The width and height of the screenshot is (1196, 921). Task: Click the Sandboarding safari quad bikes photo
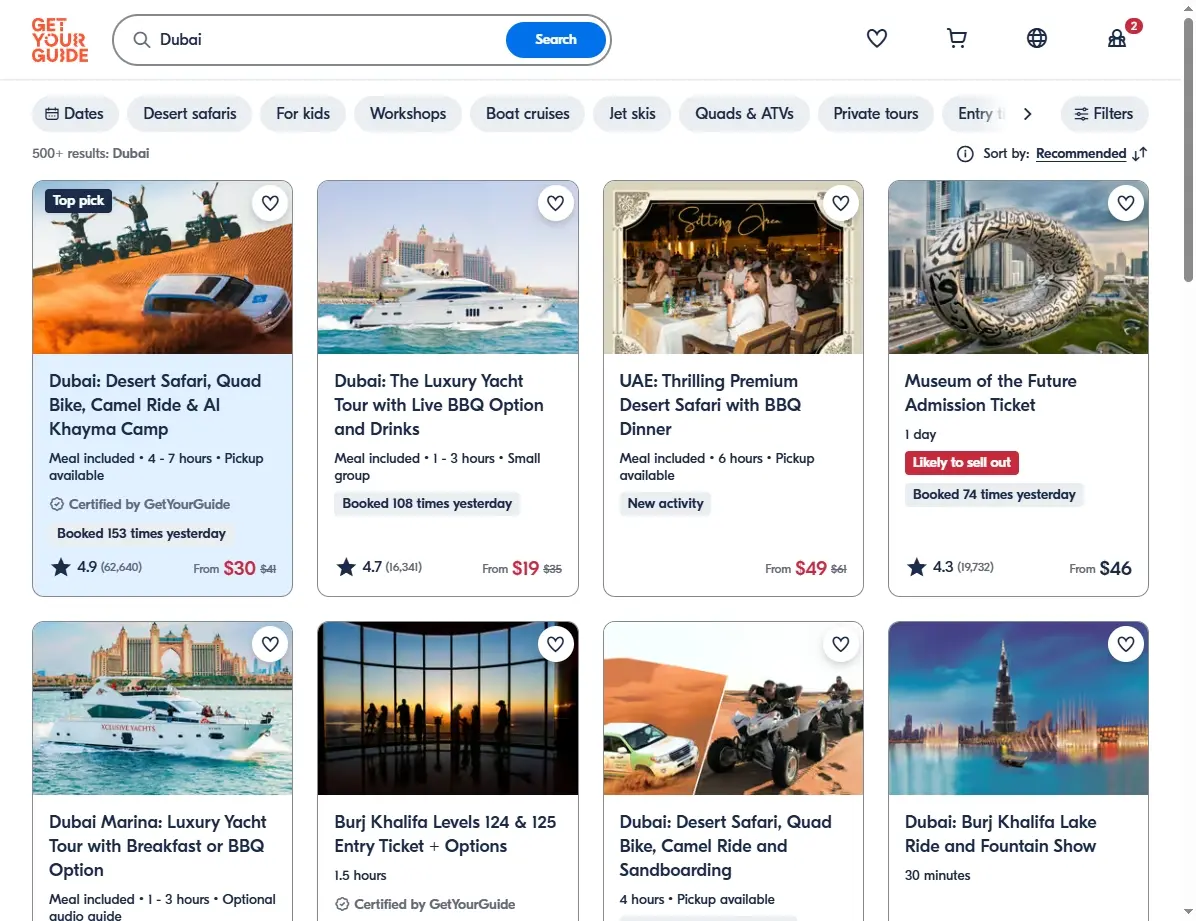(x=733, y=708)
